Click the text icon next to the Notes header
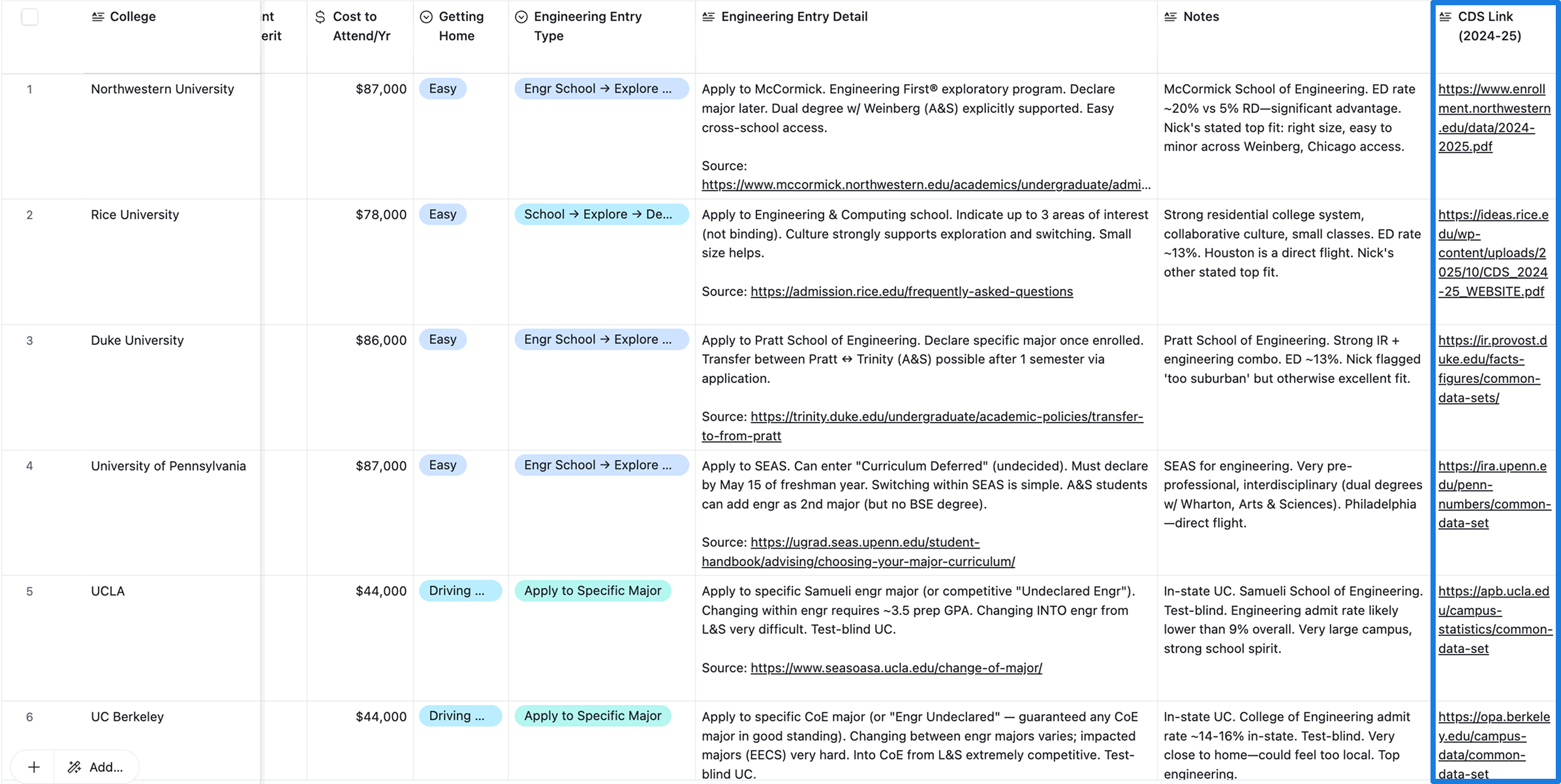1561x784 pixels. click(1170, 17)
